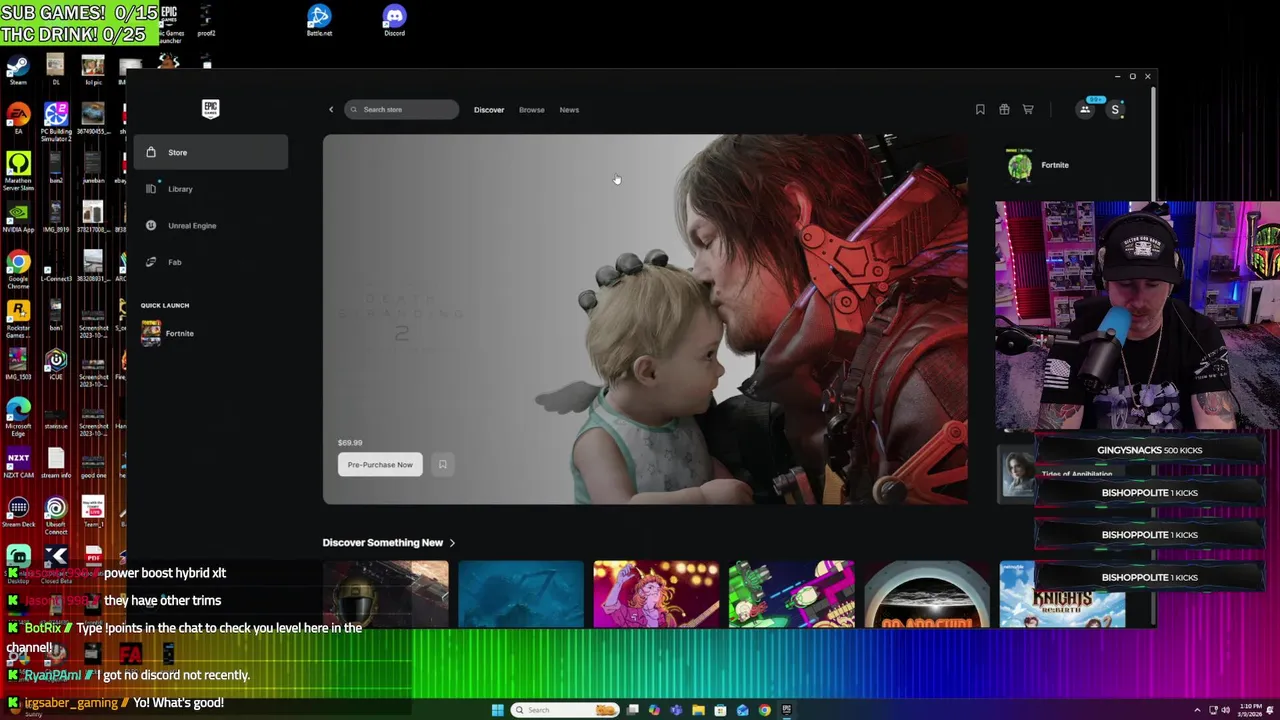Click the taskbar Search box
The width and height of the screenshot is (1280, 720).
pos(566,710)
